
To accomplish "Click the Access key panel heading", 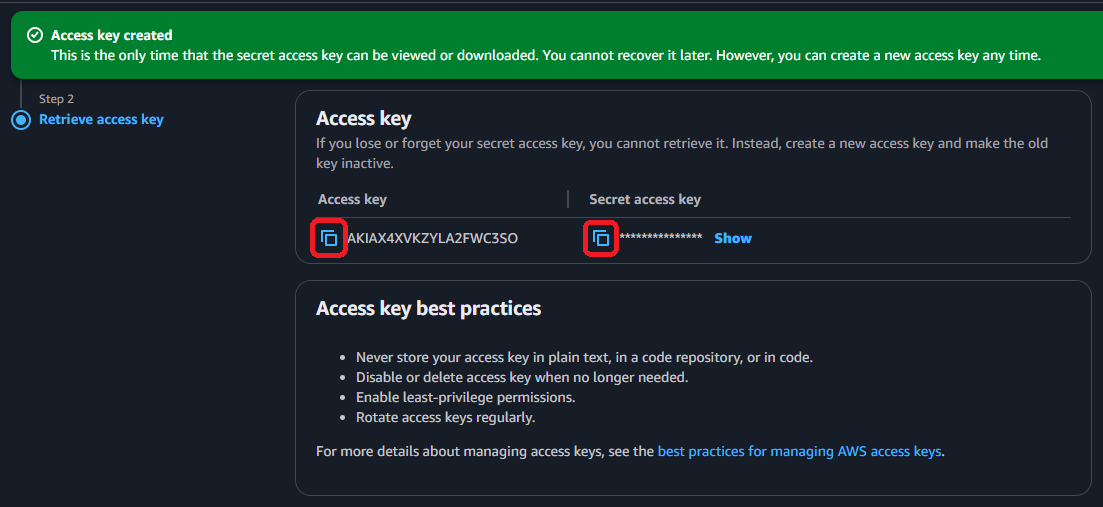I will tap(363, 119).
